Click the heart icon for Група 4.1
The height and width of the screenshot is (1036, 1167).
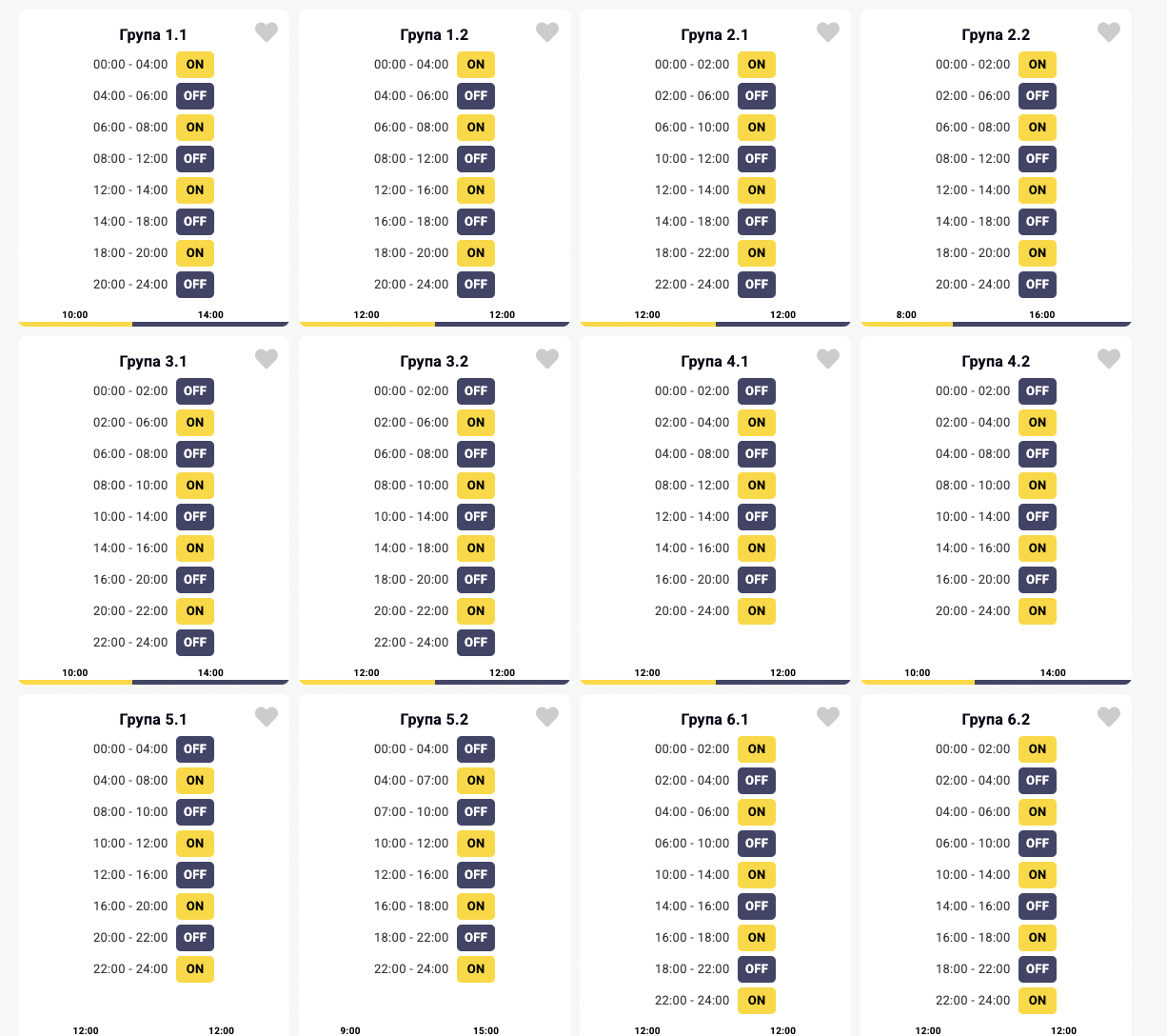[828, 359]
